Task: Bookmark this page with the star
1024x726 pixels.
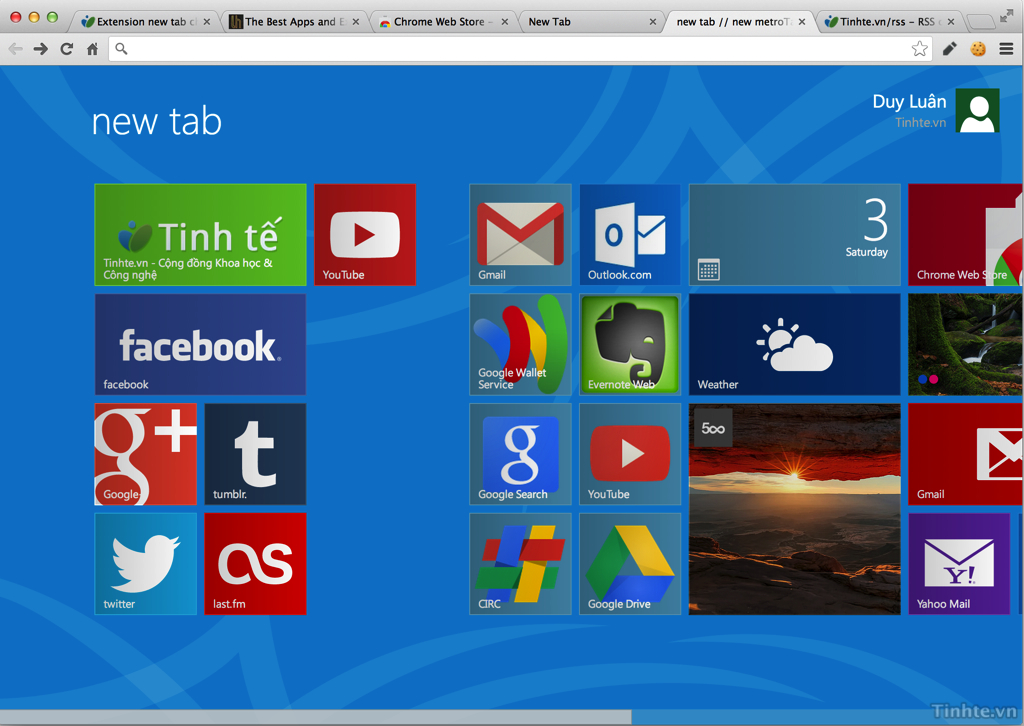Action: click(920, 49)
